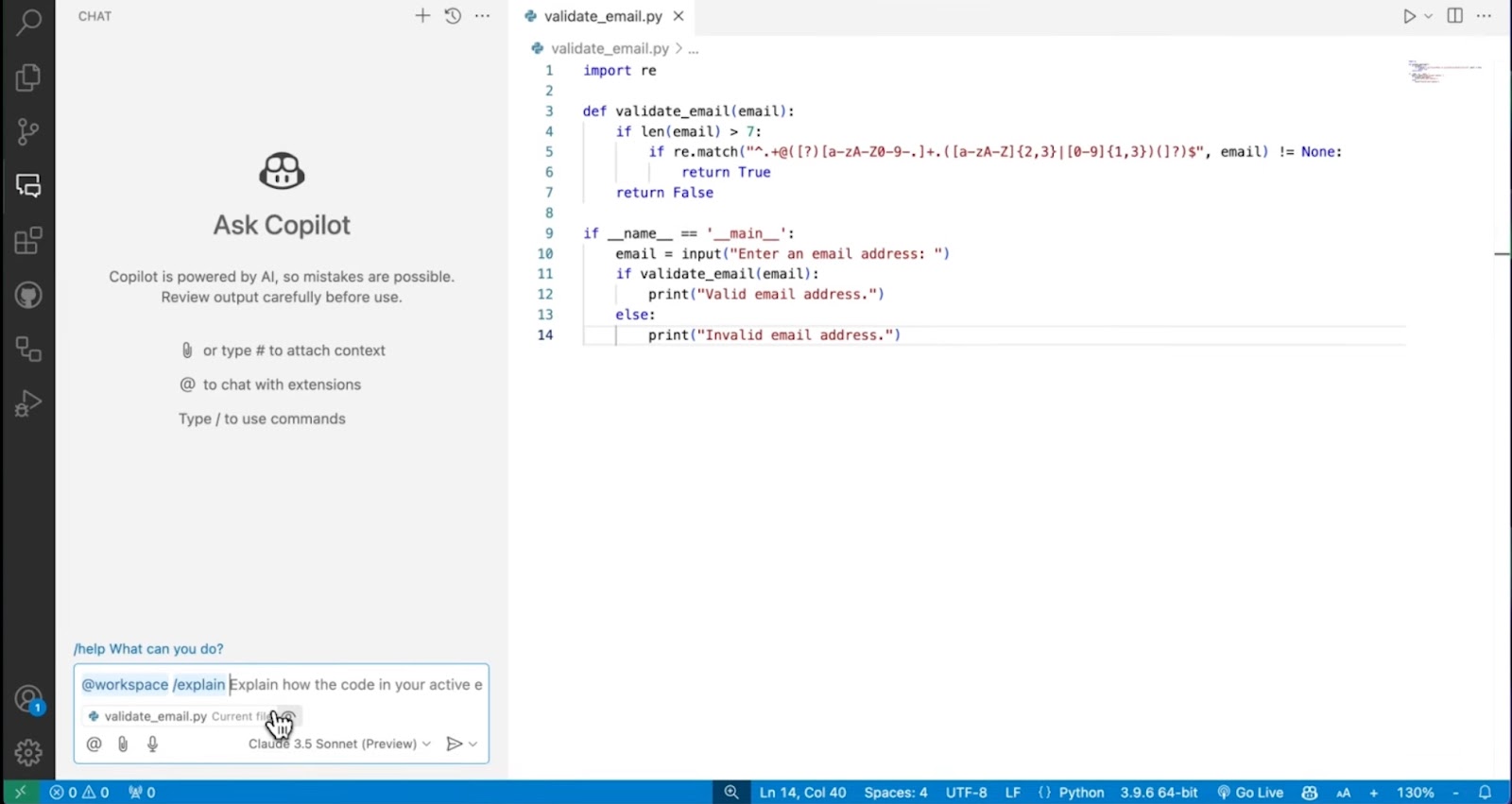
Task: Select Python interpreter 3.9.6 64-bit
Action: pyautogui.click(x=1159, y=793)
